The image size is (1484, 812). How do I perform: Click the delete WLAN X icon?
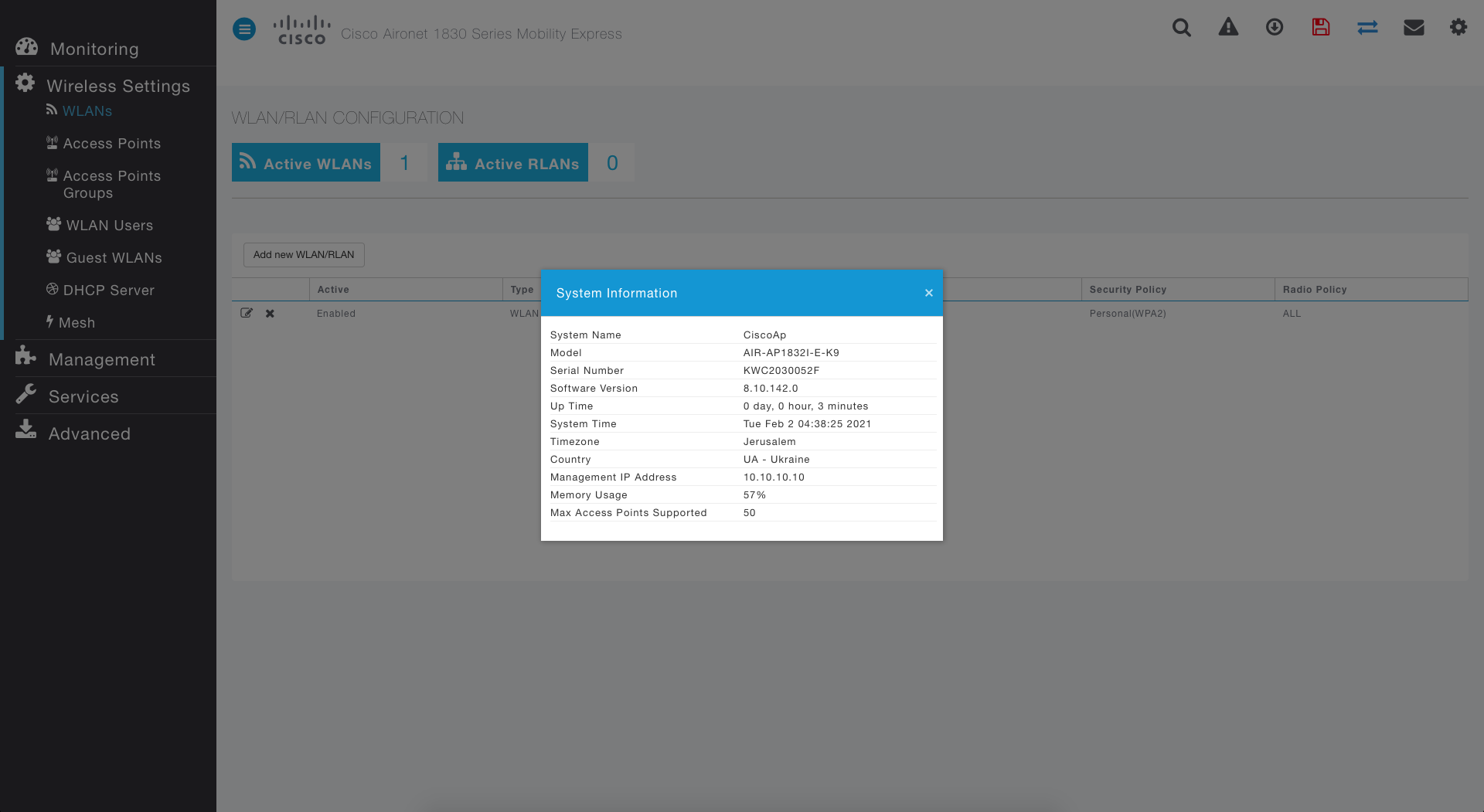[x=270, y=314]
